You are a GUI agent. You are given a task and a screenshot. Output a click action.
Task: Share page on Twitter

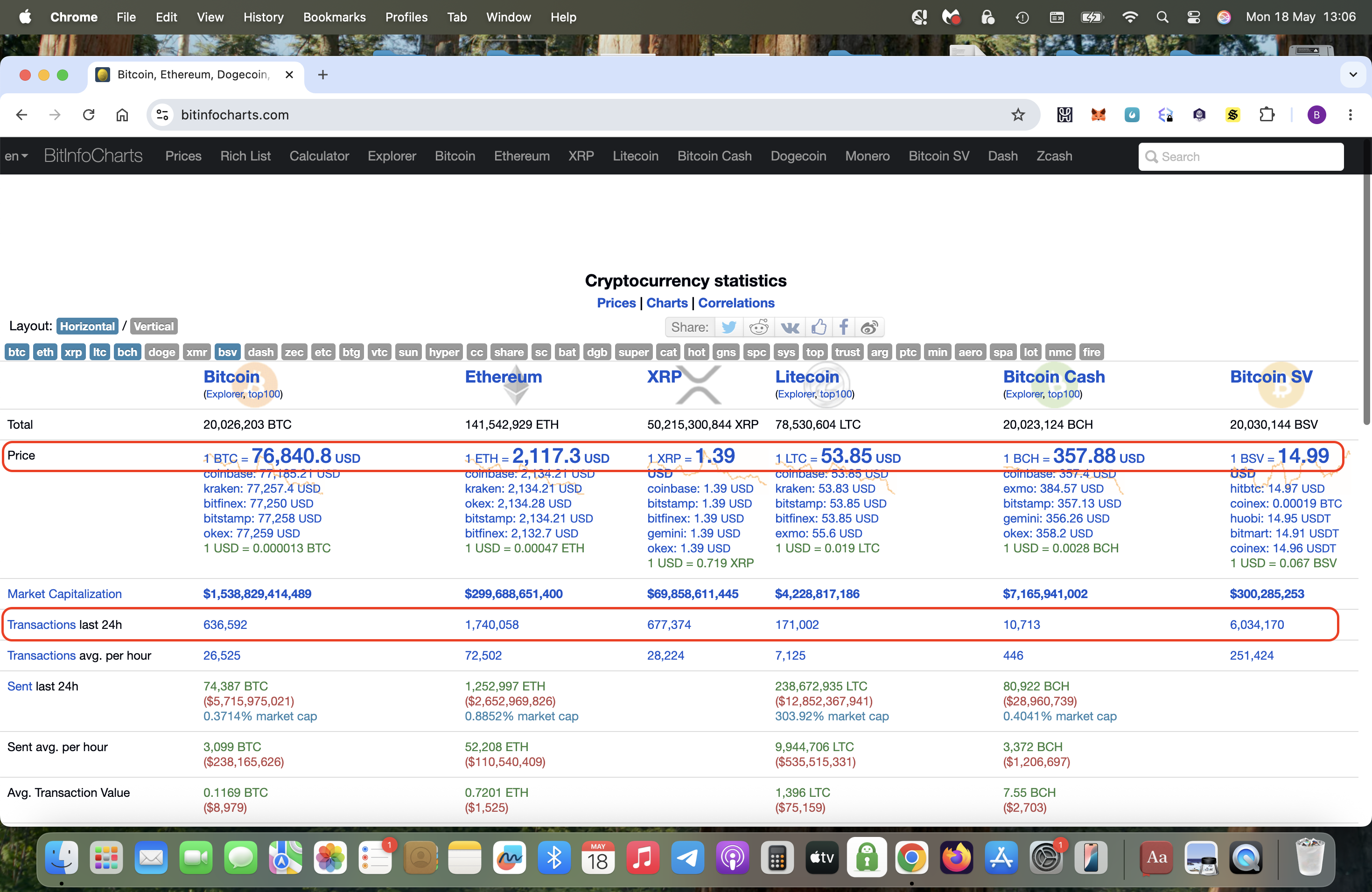(x=728, y=328)
